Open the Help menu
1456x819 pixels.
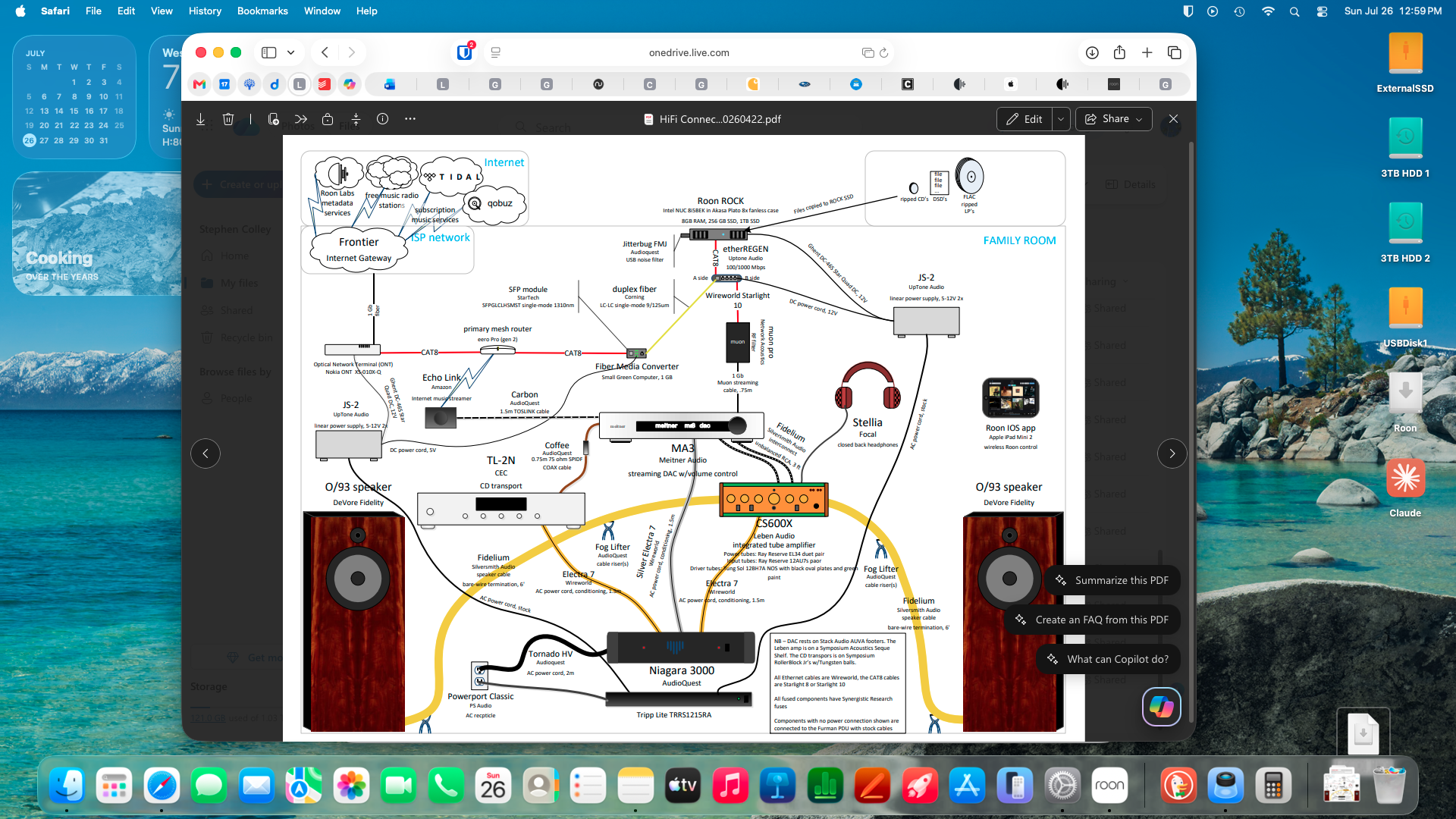[367, 11]
